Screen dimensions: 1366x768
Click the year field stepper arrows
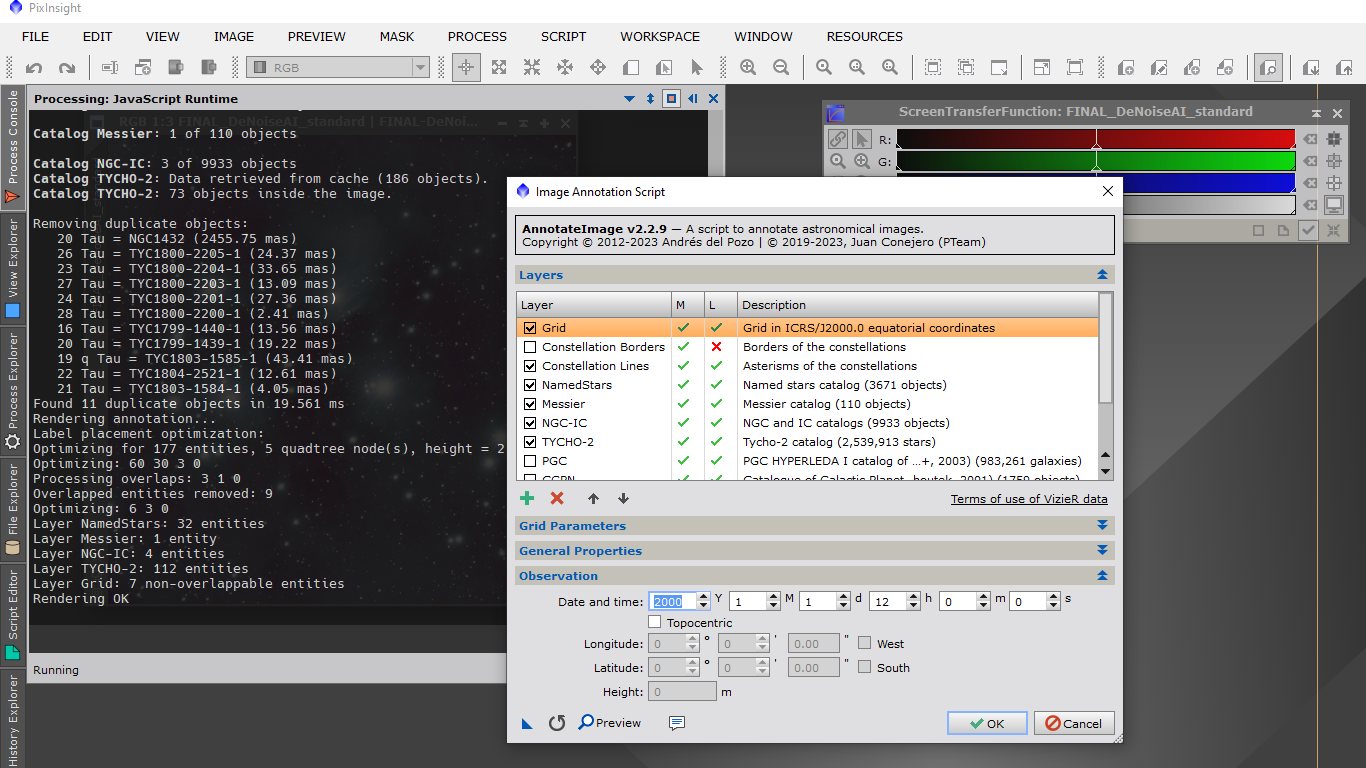point(704,601)
